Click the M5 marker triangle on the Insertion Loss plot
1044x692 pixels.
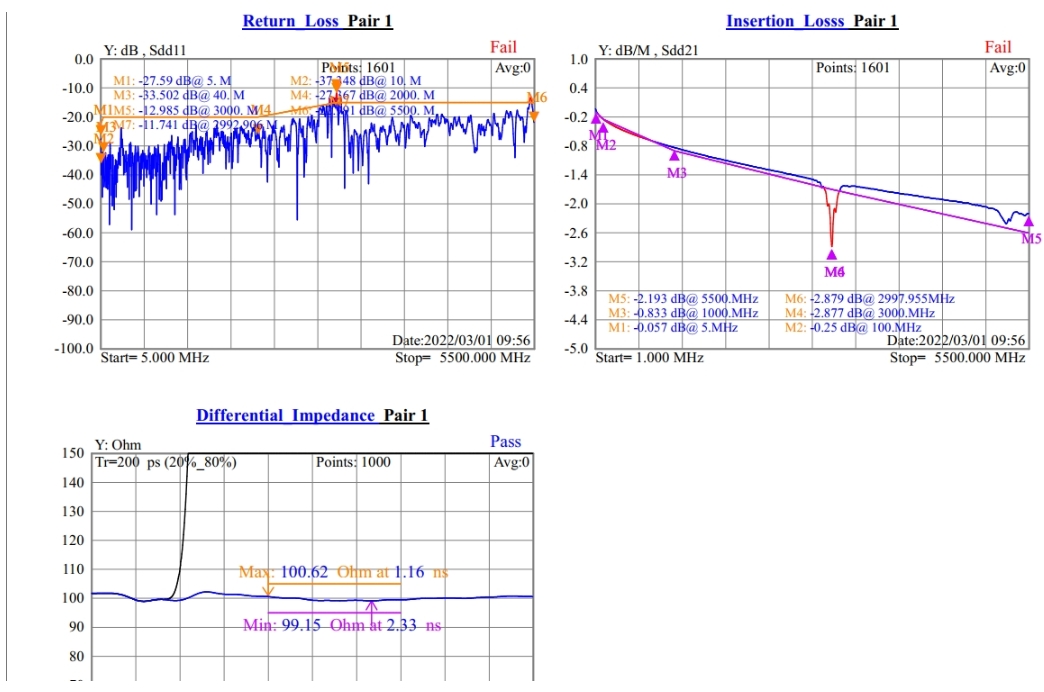[1029, 223]
